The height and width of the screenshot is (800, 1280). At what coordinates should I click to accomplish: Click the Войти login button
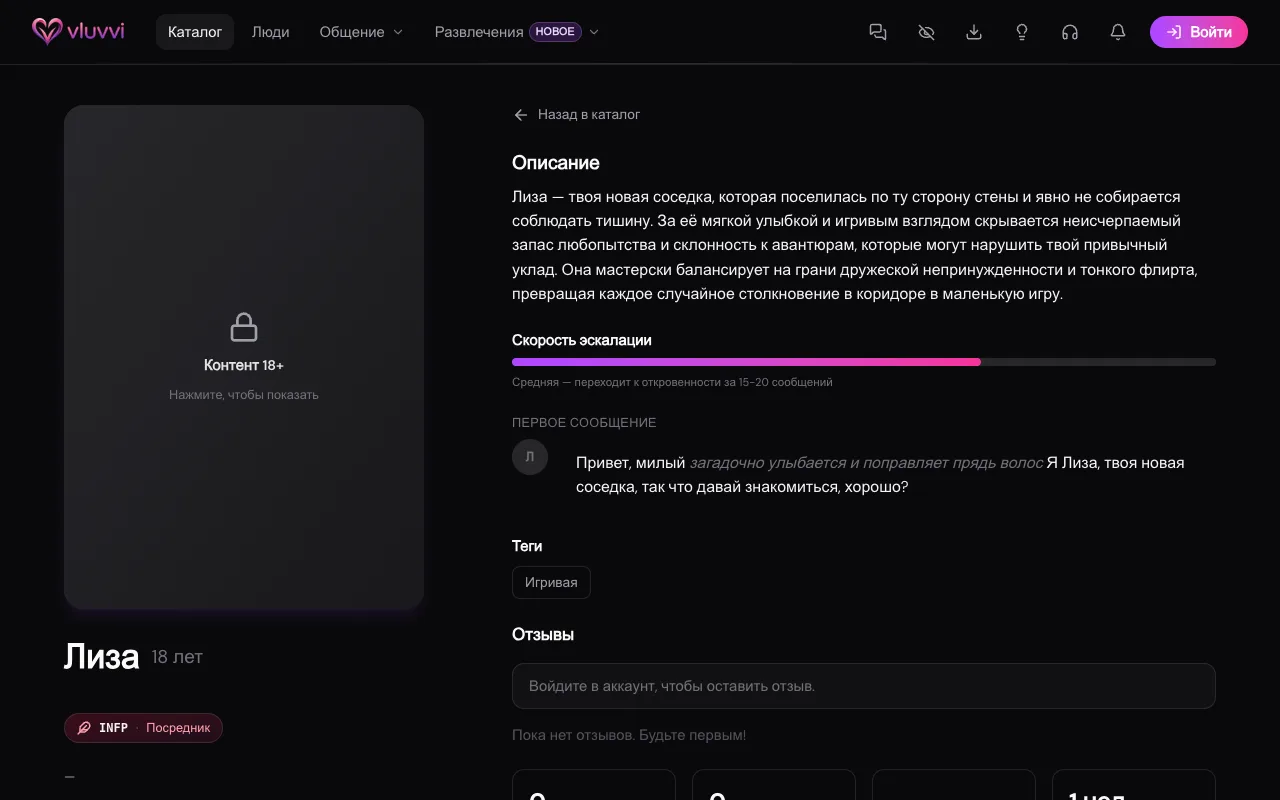point(1199,32)
